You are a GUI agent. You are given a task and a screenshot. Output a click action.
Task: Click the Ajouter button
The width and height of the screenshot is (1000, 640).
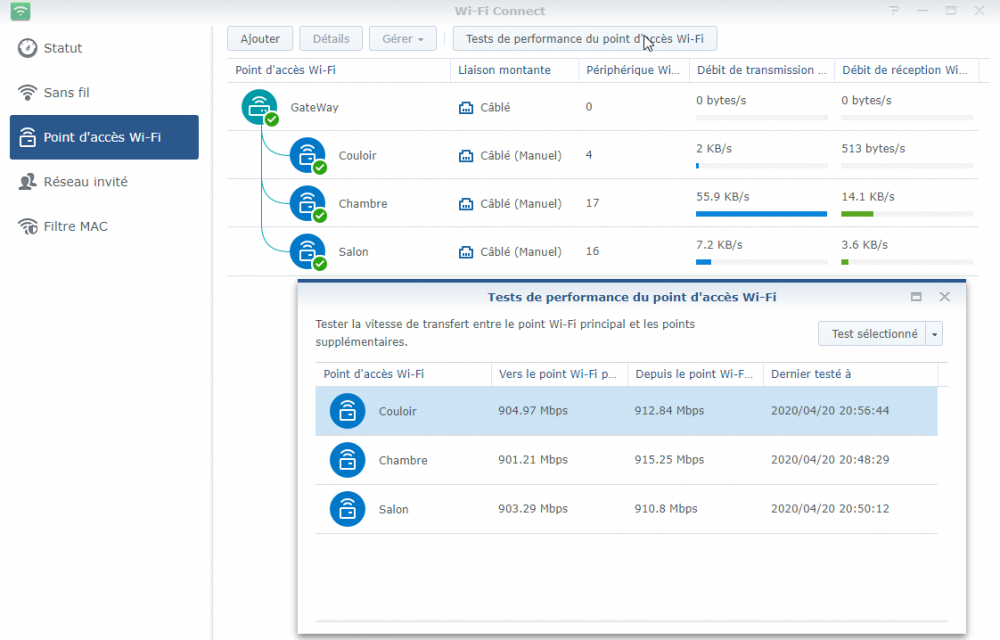(x=260, y=39)
